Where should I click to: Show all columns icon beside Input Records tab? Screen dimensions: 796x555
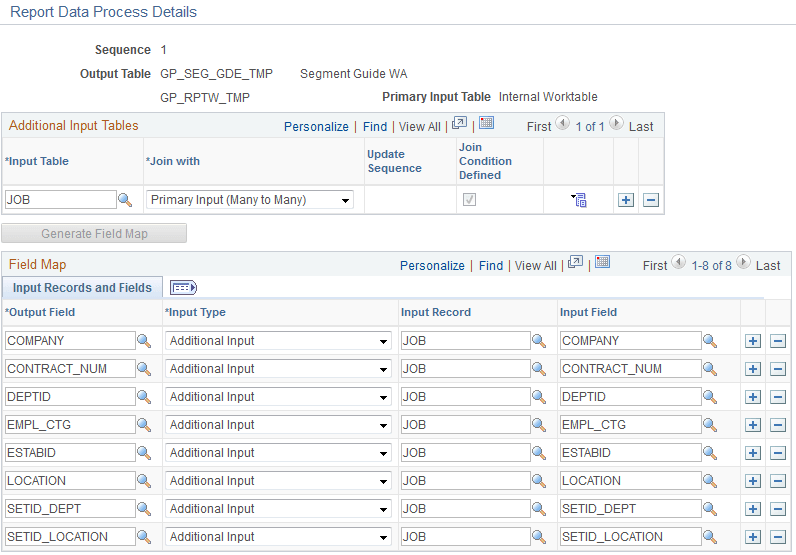point(183,288)
